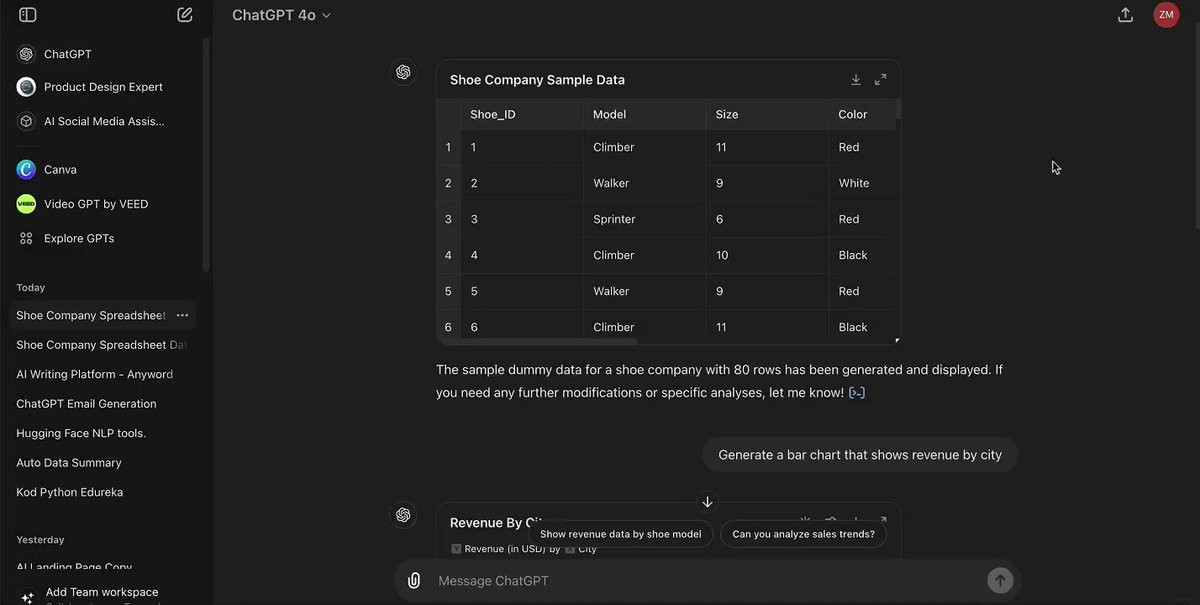Open options for the Shoe Company Spreadsheet chat
This screenshot has width=1200, height=605.
[182, 315]
